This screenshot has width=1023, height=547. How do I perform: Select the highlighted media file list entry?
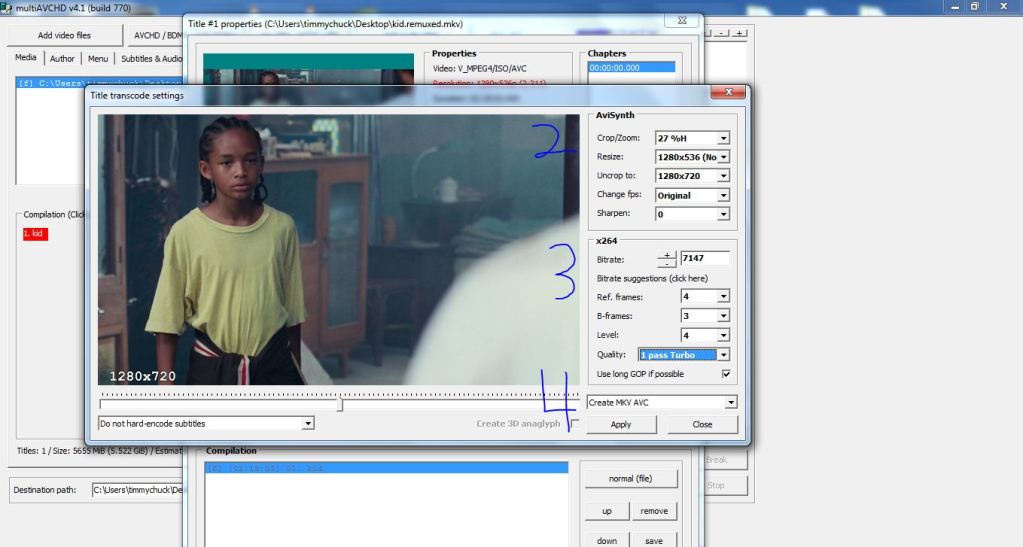click(99, 83)
